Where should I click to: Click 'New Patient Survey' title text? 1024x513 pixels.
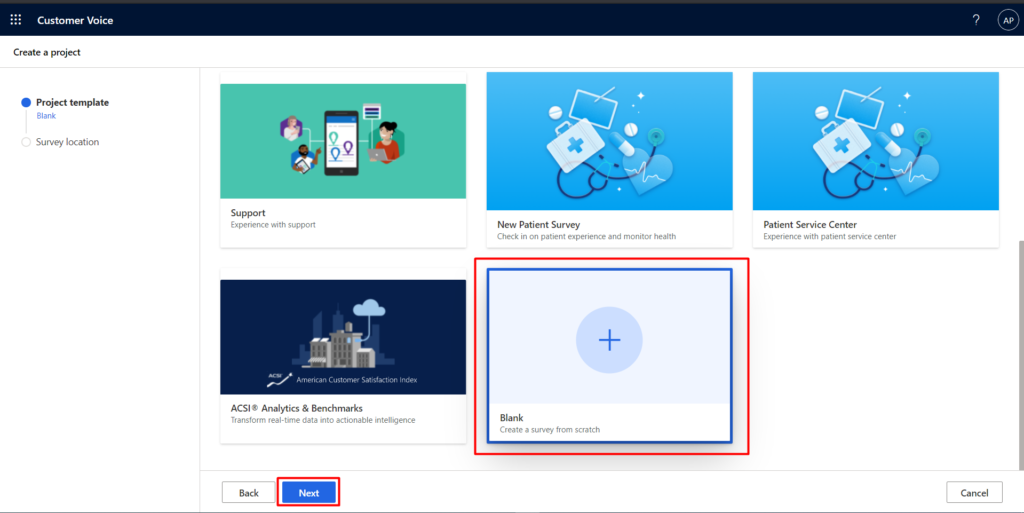coord(538,225)
